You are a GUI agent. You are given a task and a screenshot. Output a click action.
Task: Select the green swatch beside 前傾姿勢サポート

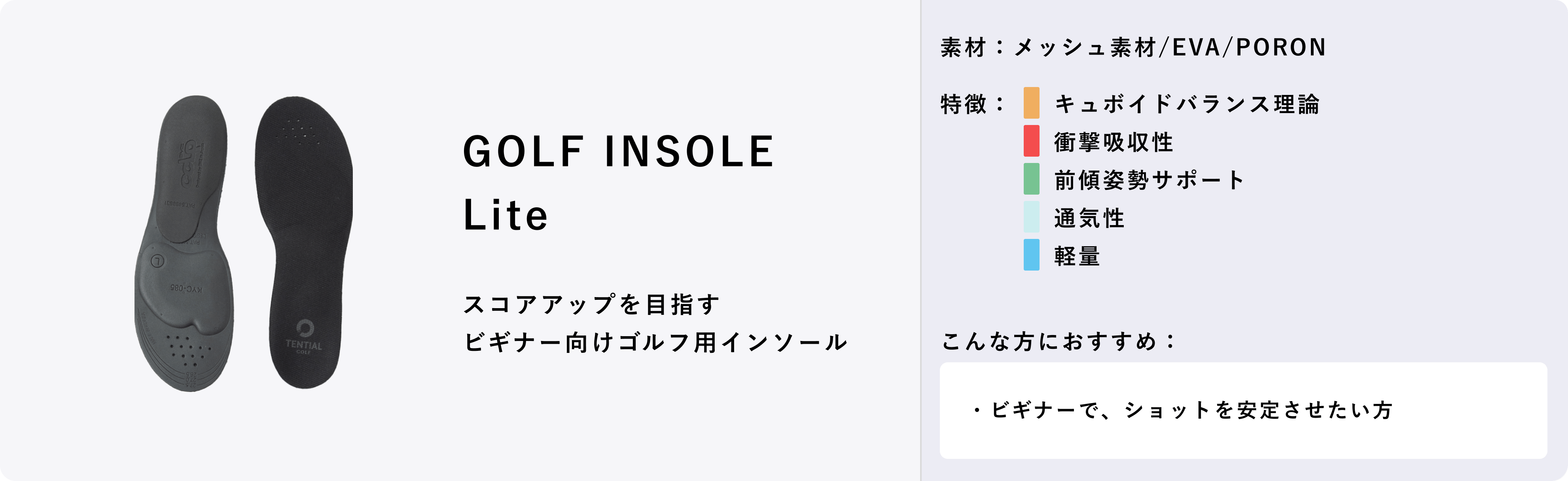coord(1031,179)
